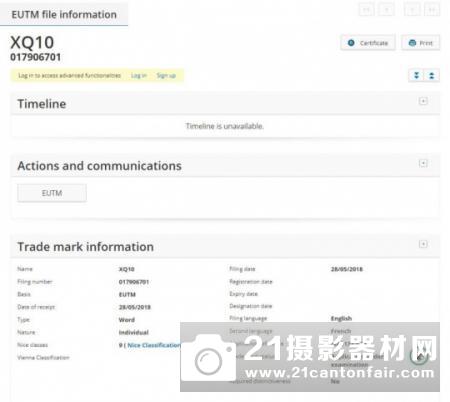450x402 pixels.
Task: Go to first record navigation button
Action: click(366, 10)
